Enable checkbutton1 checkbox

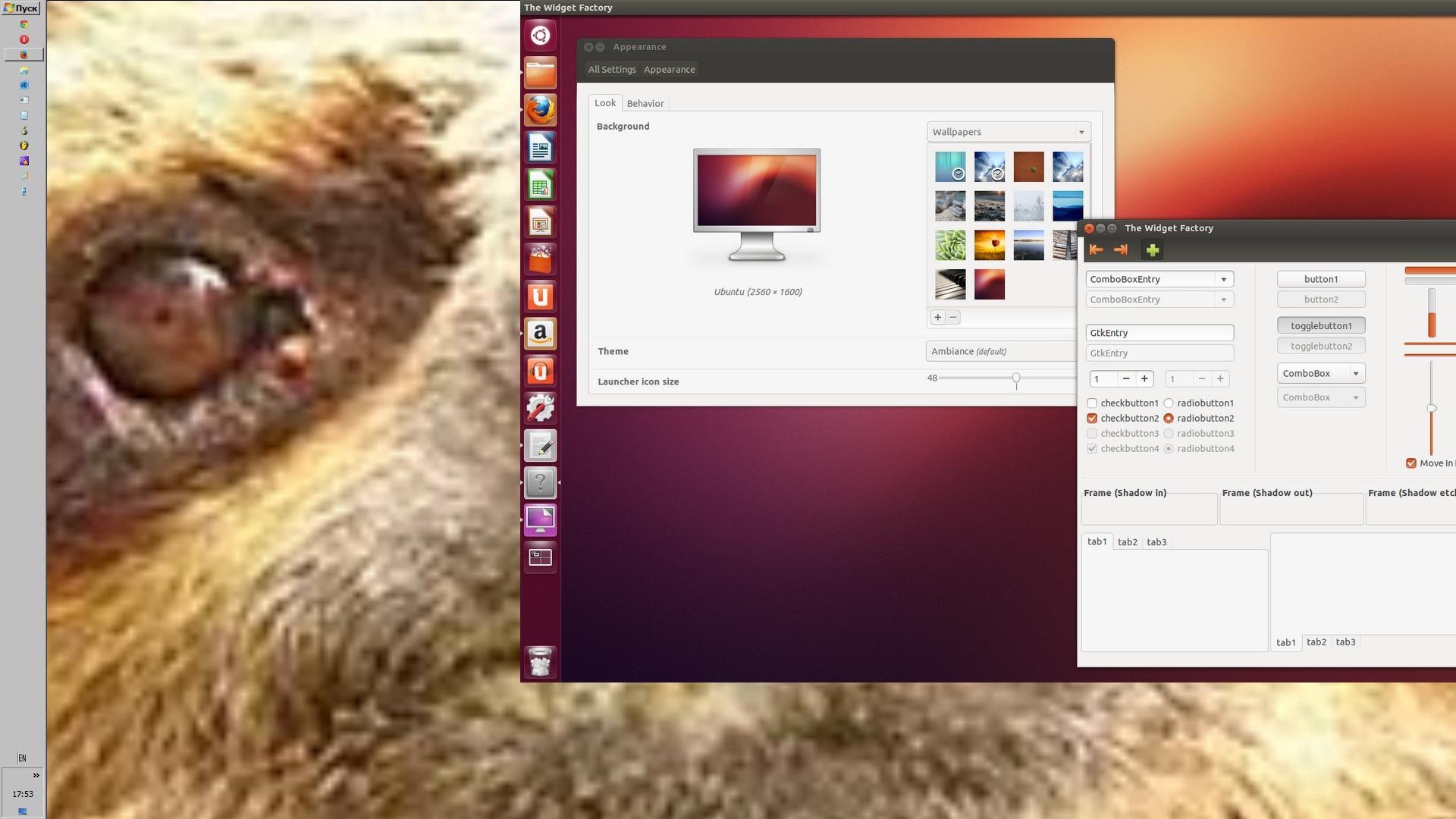pyautogui.click(x=1092, y=403)
